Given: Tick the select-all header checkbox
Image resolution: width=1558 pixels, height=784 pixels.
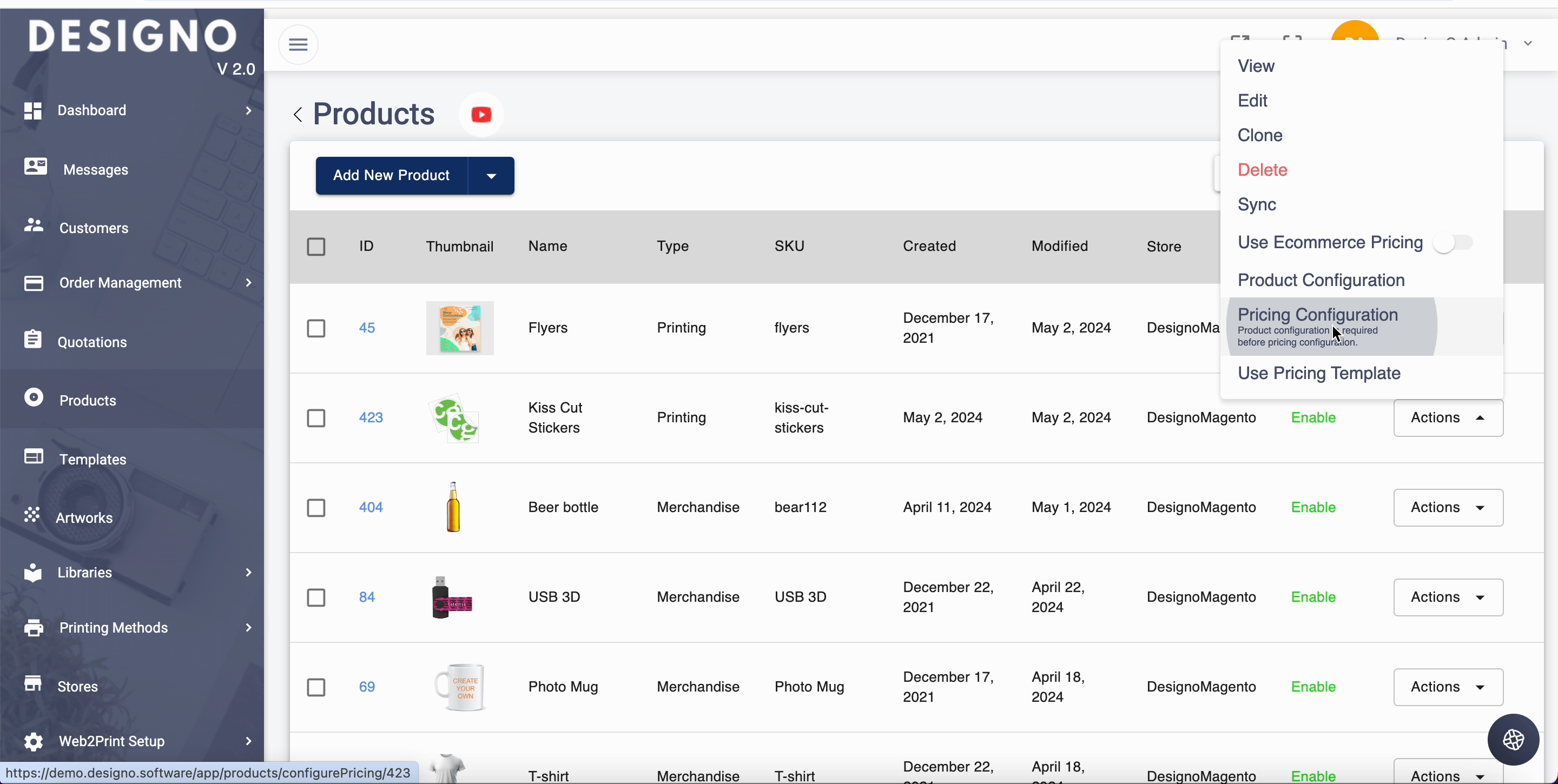Looking at the screenshot, I should (316, 247).
